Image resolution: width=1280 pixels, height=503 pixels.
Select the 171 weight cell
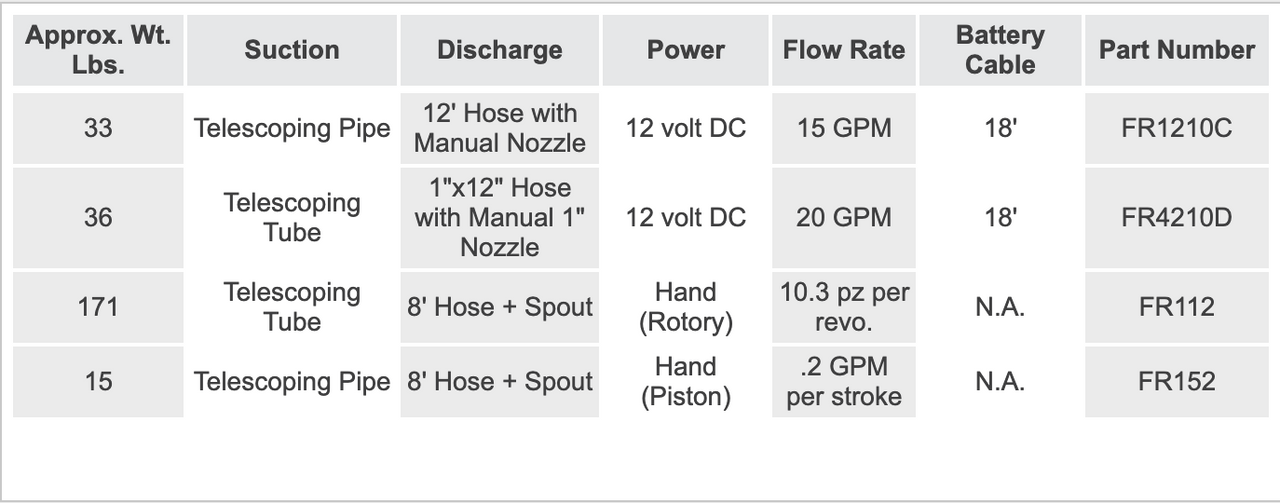tap(98, 307)
